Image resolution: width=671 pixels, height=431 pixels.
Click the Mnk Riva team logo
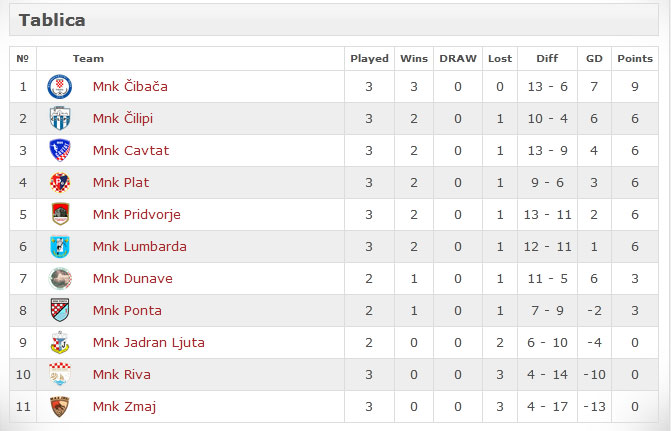point(60,375)
